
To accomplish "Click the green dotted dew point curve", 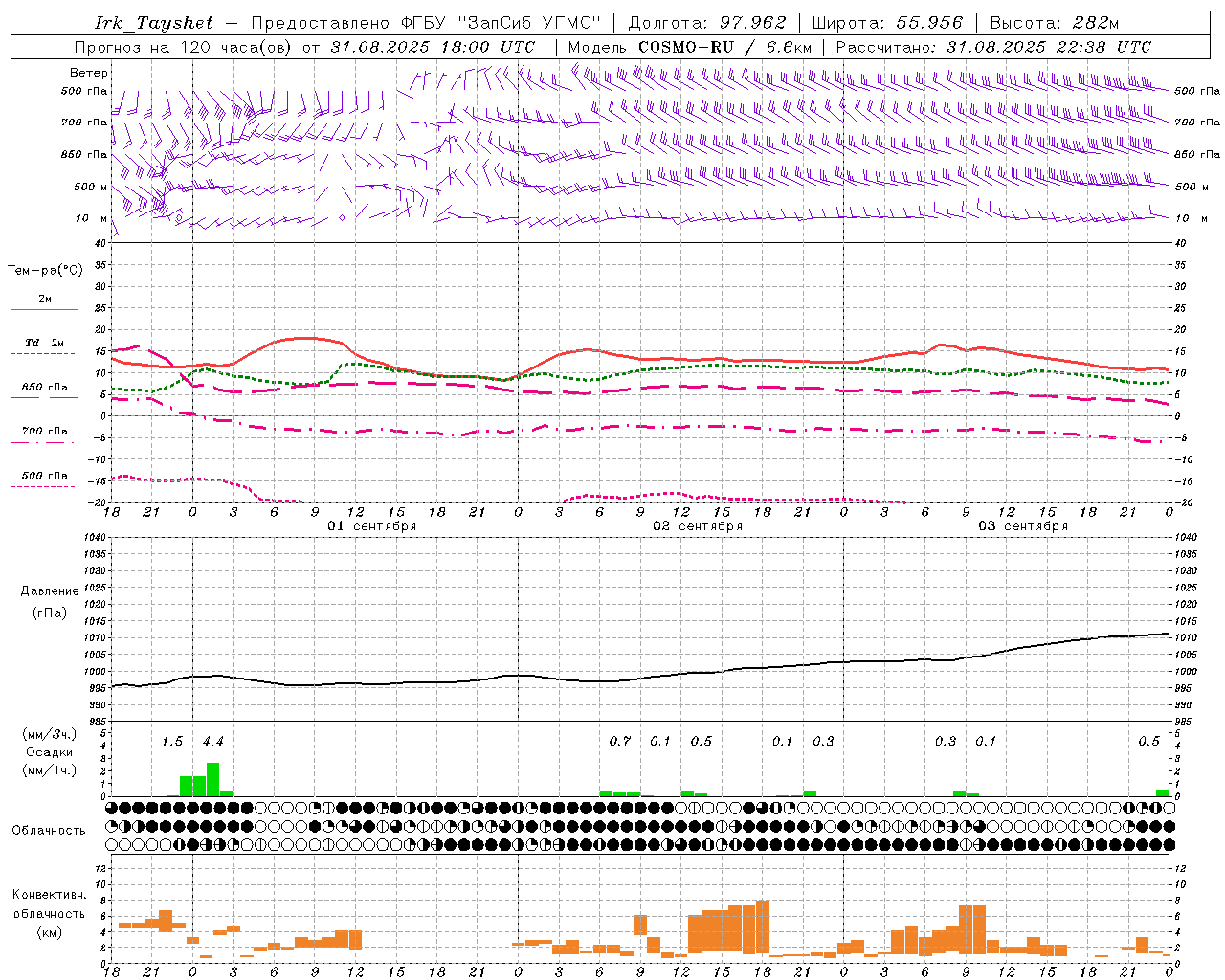I will (641, 372).
